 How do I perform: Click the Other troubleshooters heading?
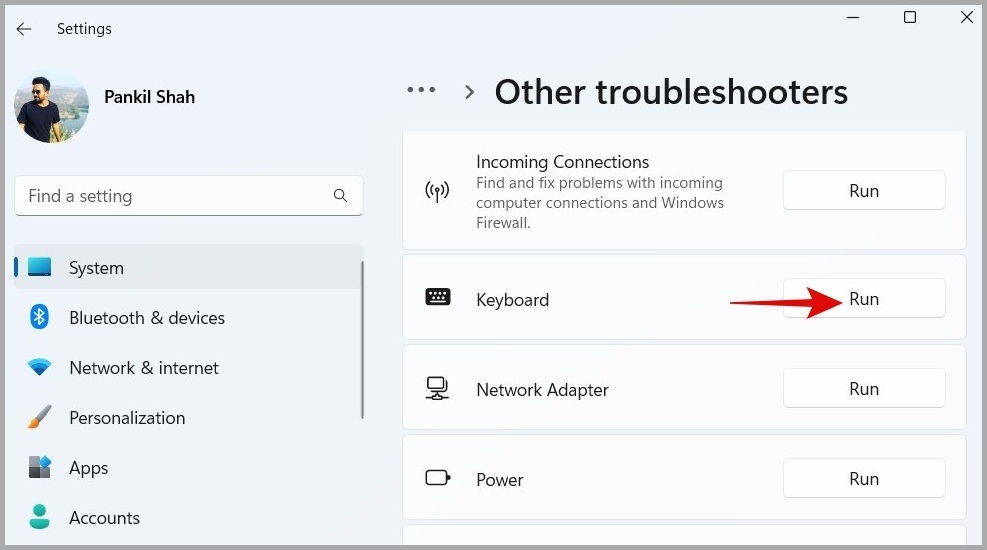(671, 92)
